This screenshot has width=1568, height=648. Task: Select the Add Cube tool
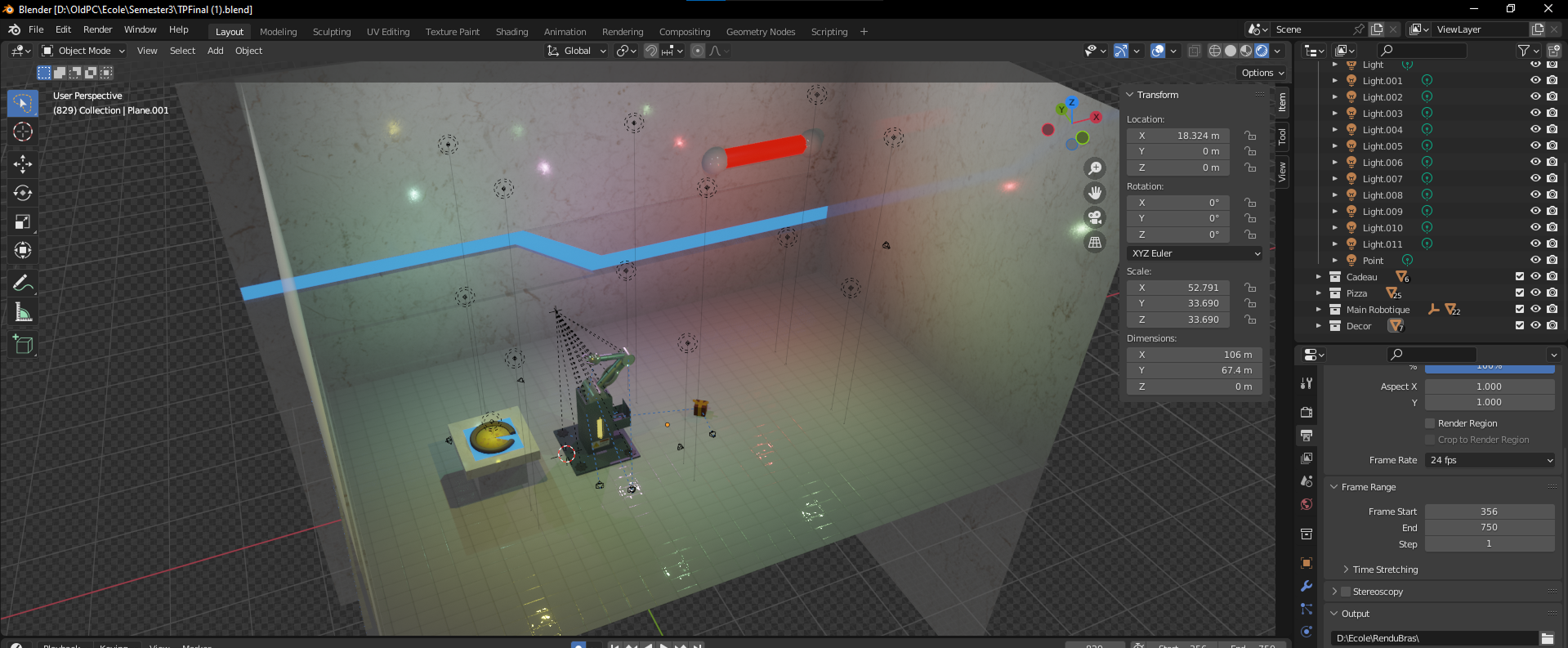[x=23, y=345]
